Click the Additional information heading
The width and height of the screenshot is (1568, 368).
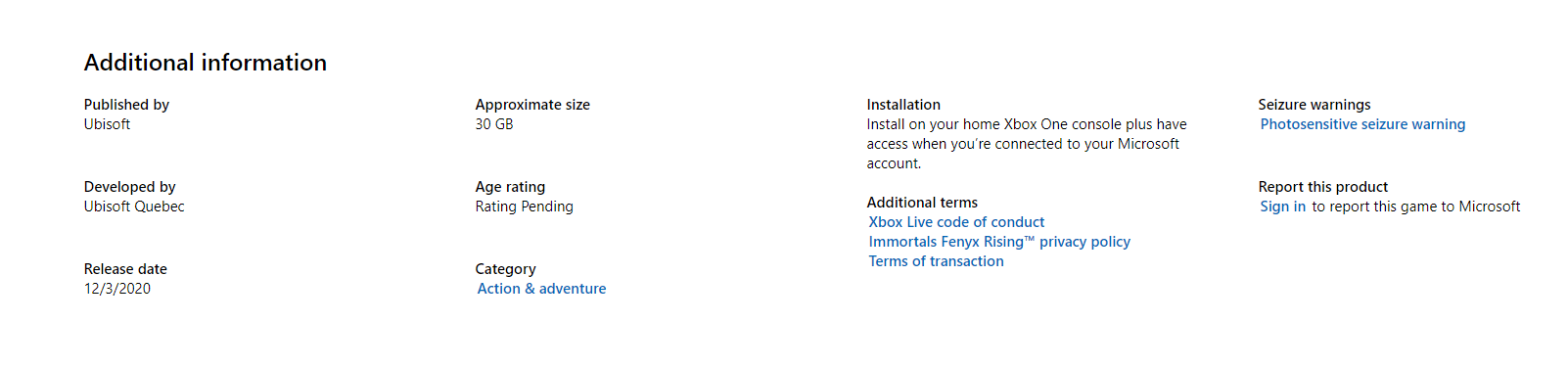coord(206,63)
